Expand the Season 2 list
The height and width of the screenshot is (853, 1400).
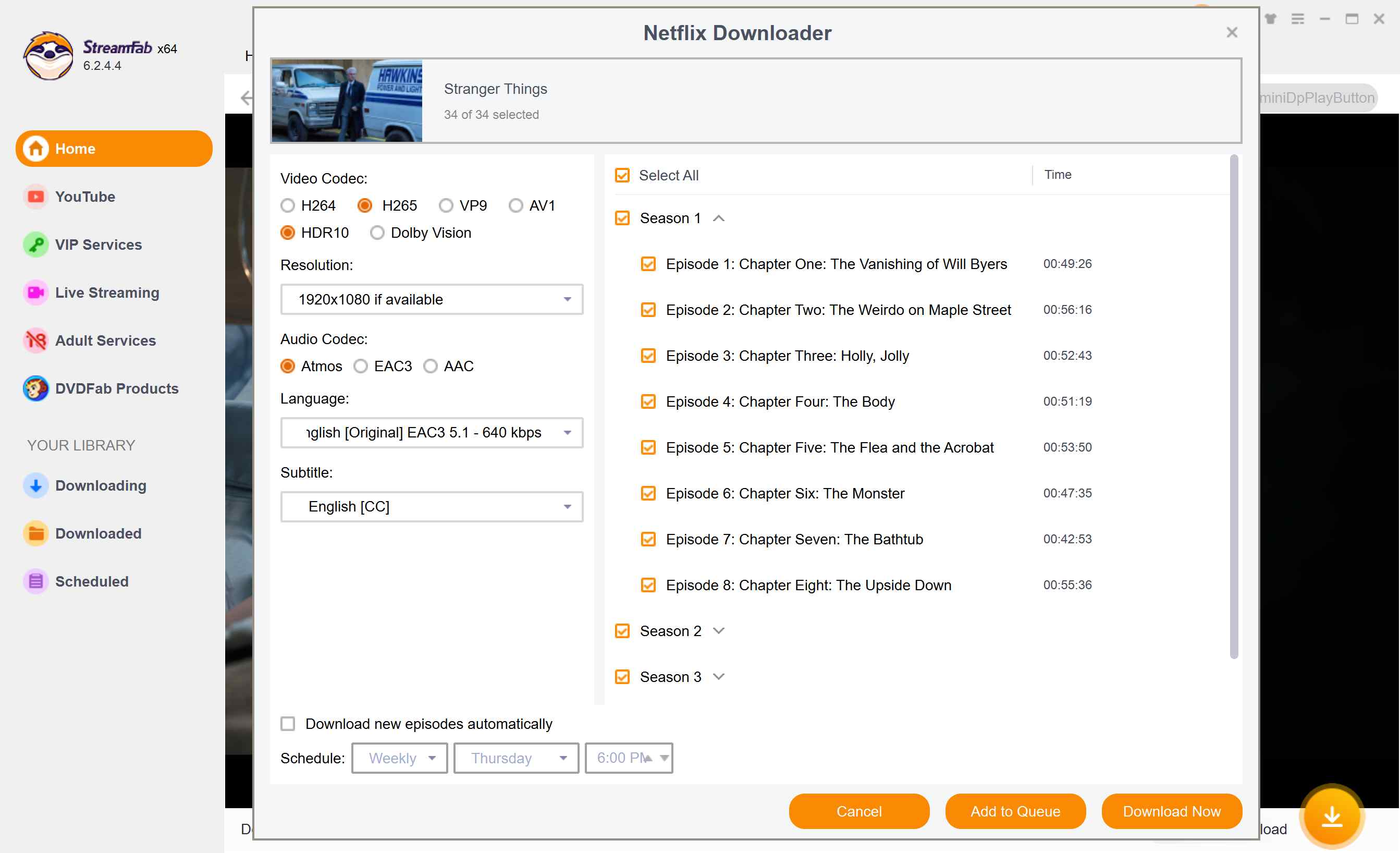click(719, 631)
